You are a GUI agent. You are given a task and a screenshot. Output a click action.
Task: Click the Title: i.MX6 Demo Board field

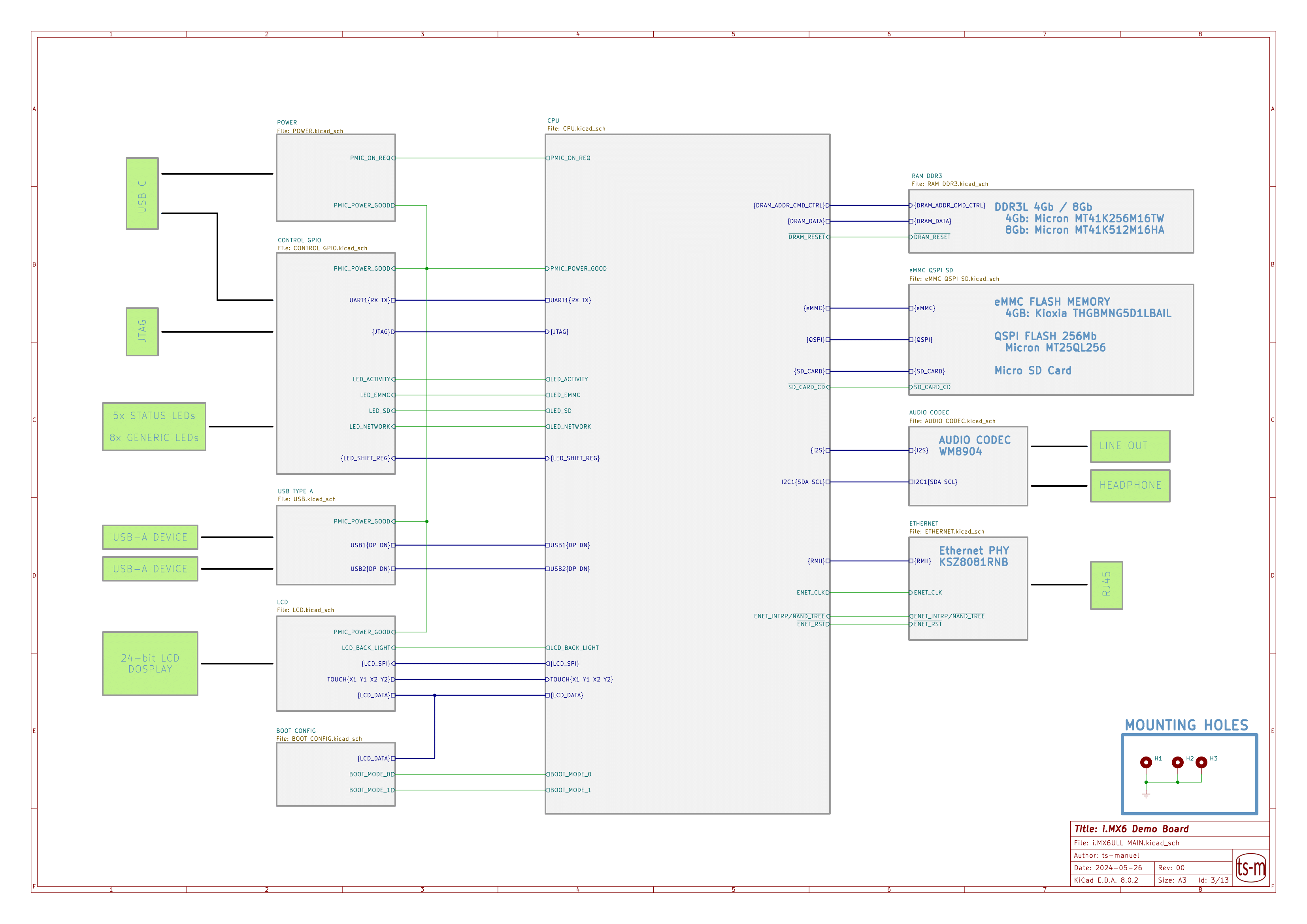pyautogui.click(x=1170, y=829)
